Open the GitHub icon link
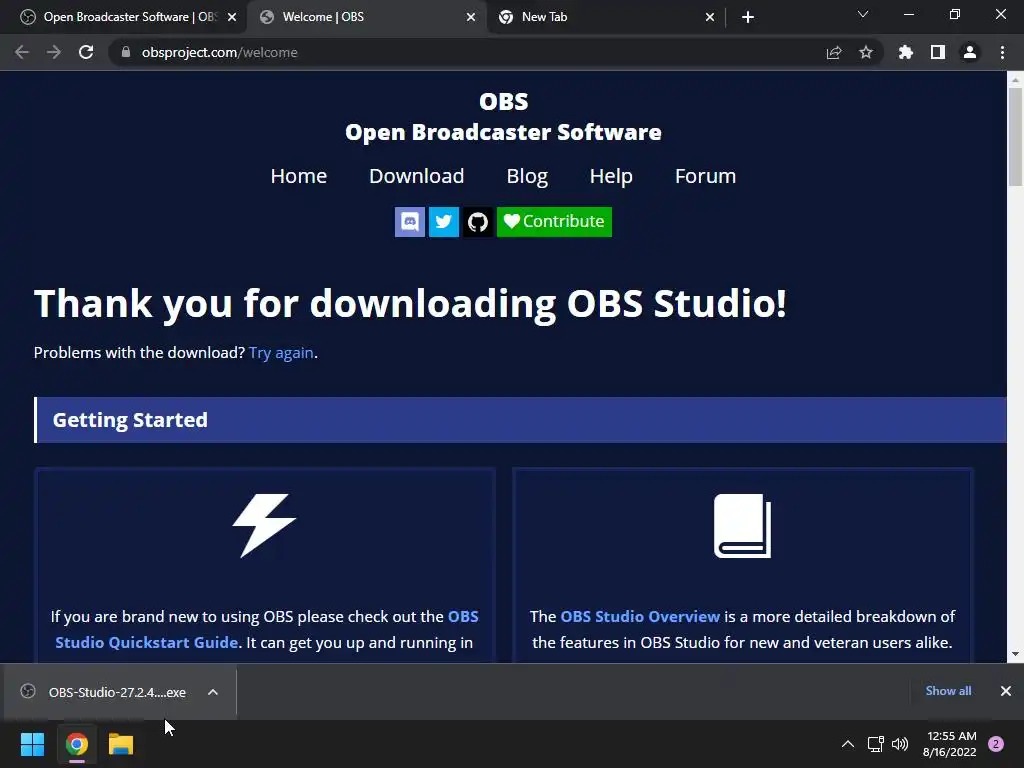1024x768 pixels. [478, 222]
